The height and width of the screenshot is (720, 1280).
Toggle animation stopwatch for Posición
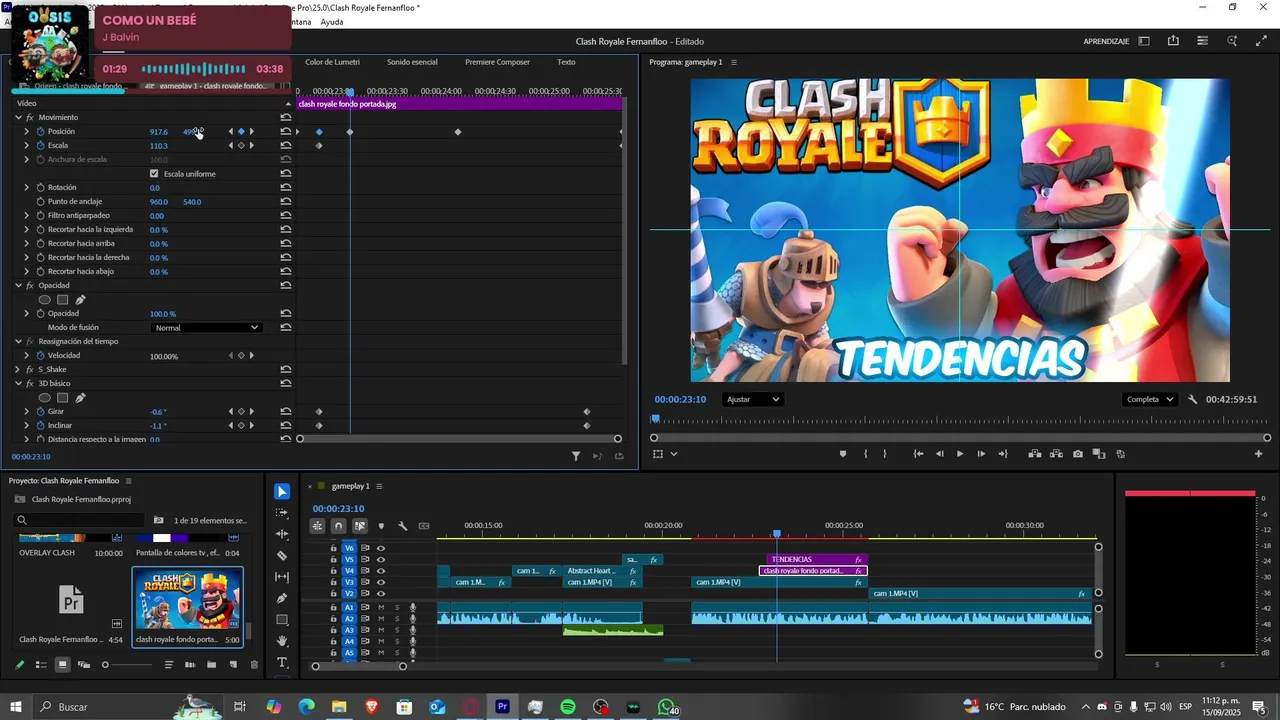[x=40, y=132]
